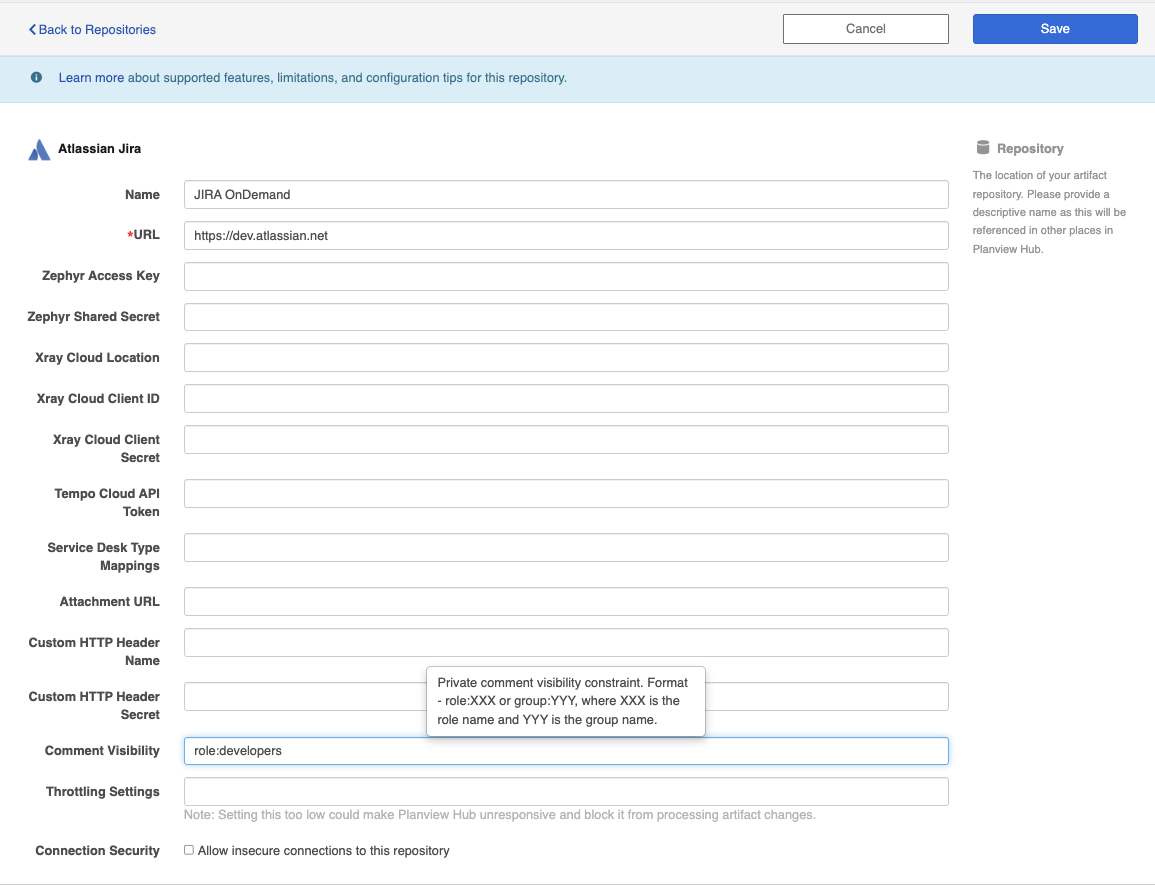This screenshot has width=1155, height=885.
Task: Click into the URL field
Action: [566, 236]
